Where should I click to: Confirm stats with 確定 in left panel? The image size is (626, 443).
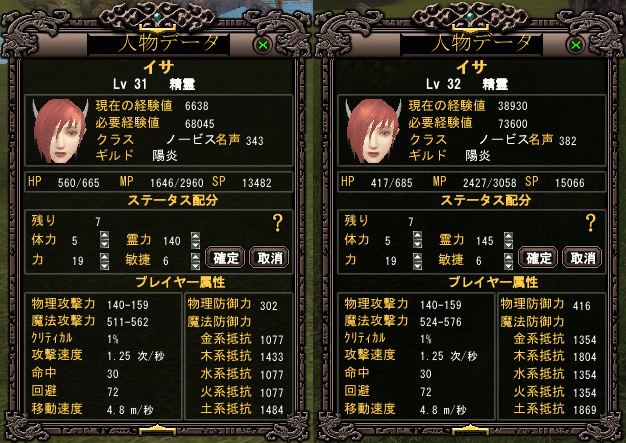pyautogui.click(x=225, y=257)
